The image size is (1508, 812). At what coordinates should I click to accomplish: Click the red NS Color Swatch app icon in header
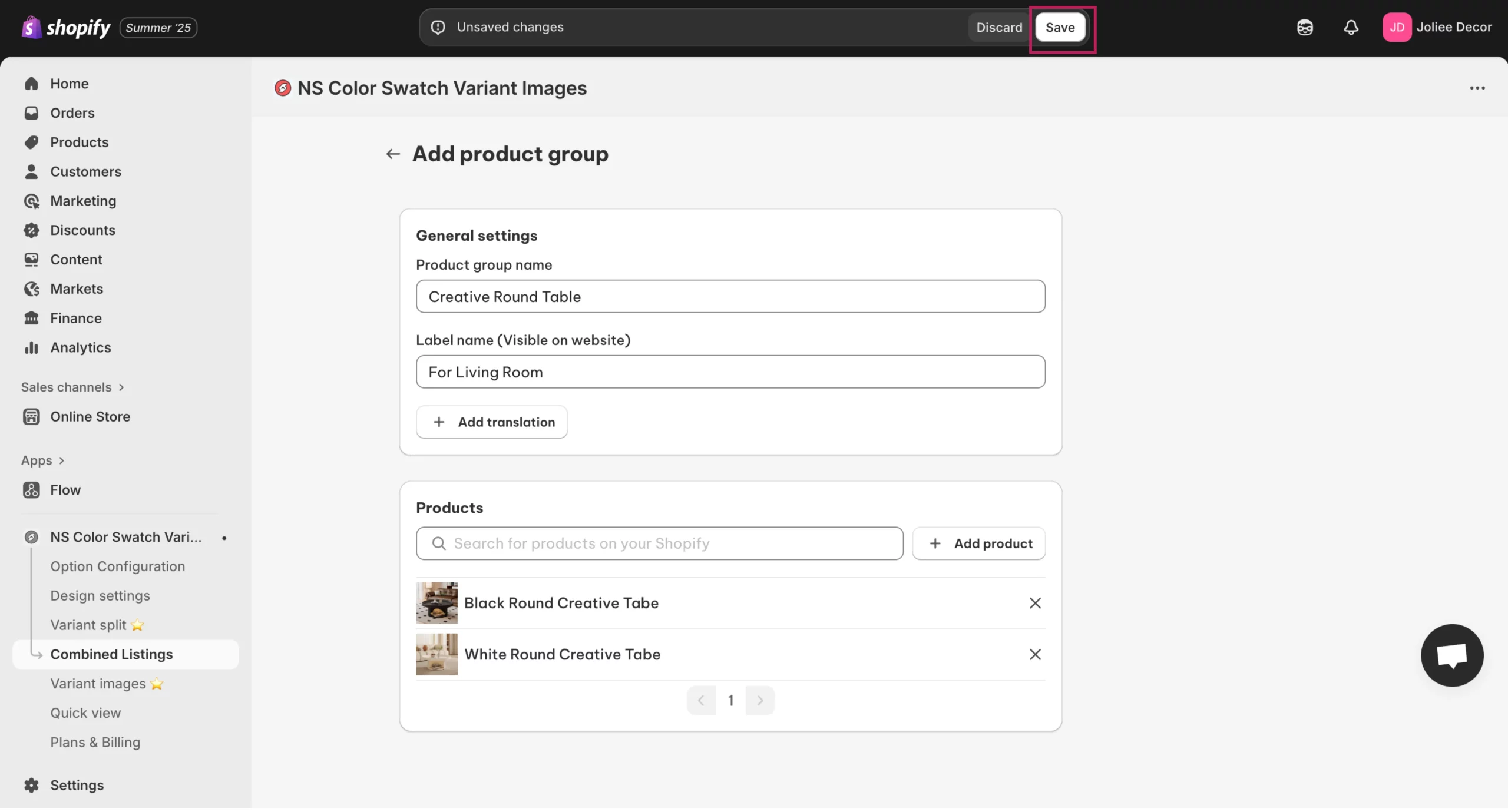tap(283, 88)
